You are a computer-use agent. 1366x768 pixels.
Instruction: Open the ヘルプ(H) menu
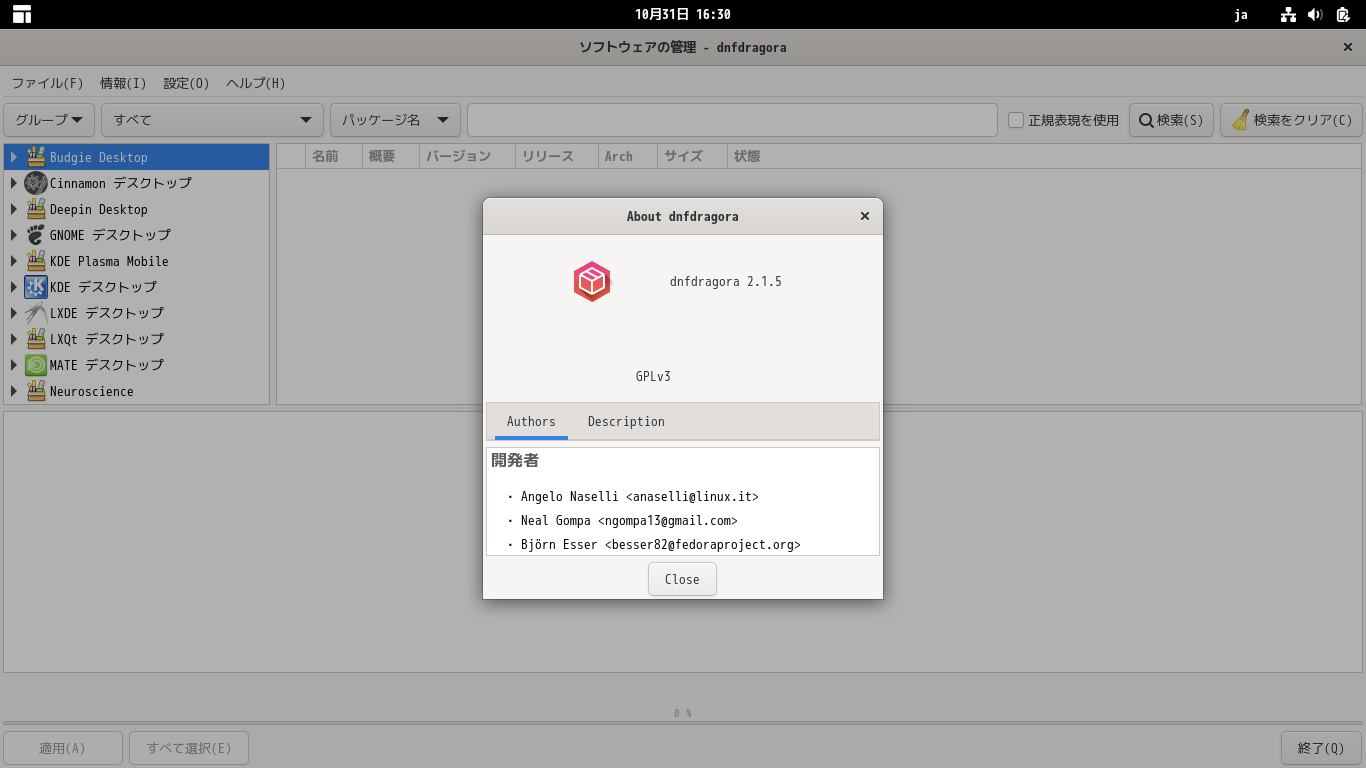click(x=256, y=83)
